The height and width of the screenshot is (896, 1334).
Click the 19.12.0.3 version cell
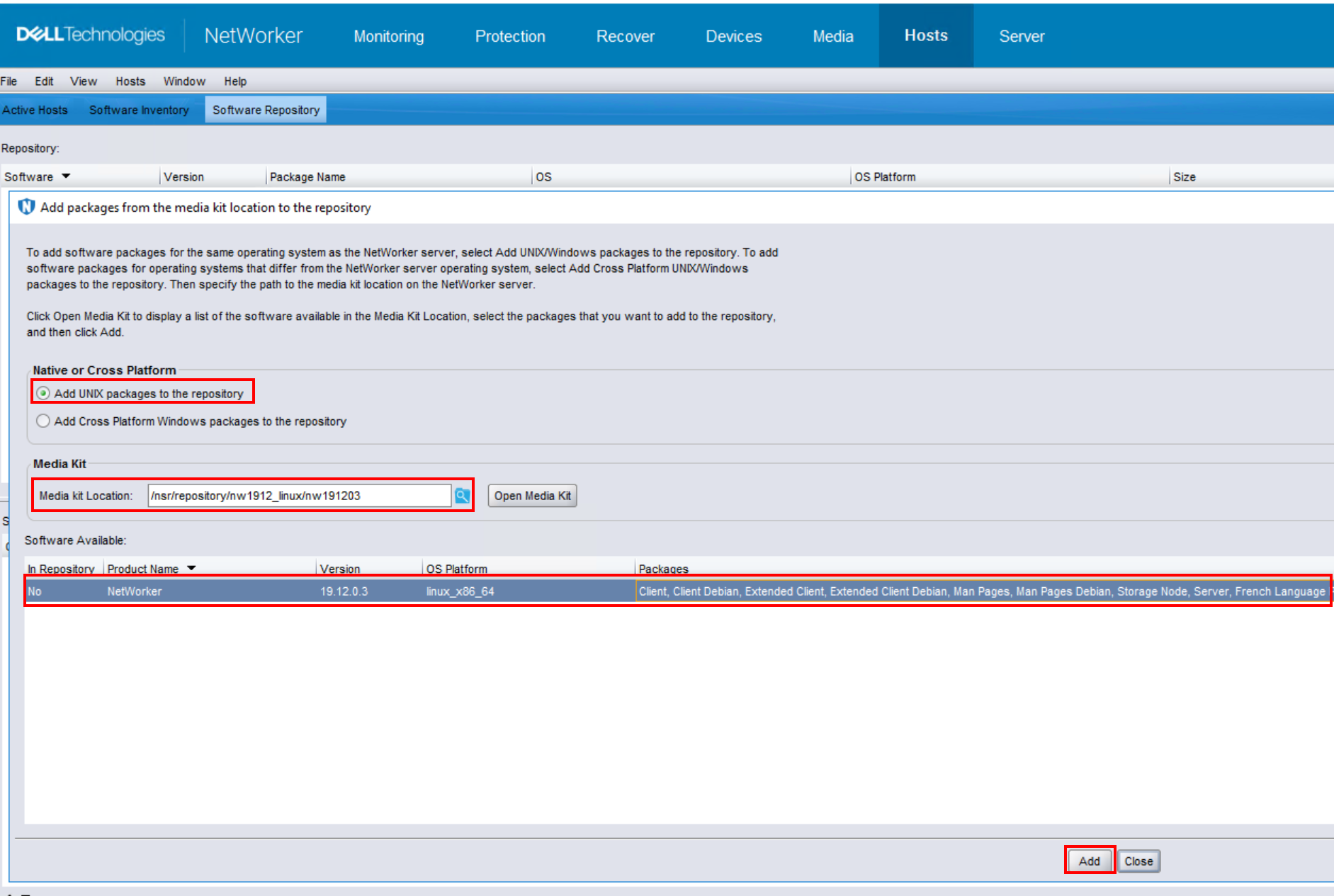click(344, 591)
